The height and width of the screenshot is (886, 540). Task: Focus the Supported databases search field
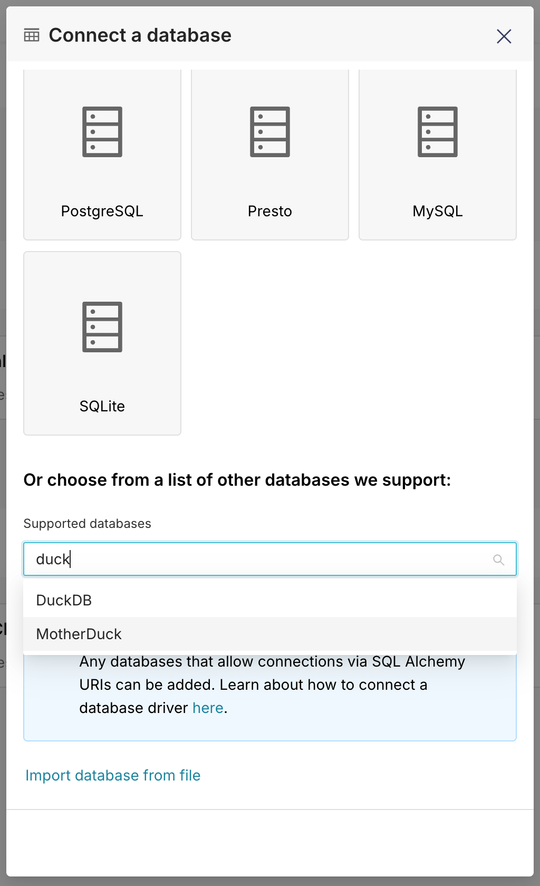tap(270, 559)
